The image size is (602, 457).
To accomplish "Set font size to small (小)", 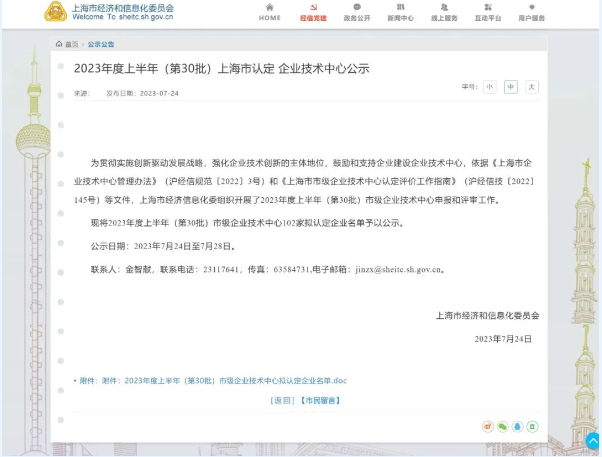I will [x=489, y=87].
